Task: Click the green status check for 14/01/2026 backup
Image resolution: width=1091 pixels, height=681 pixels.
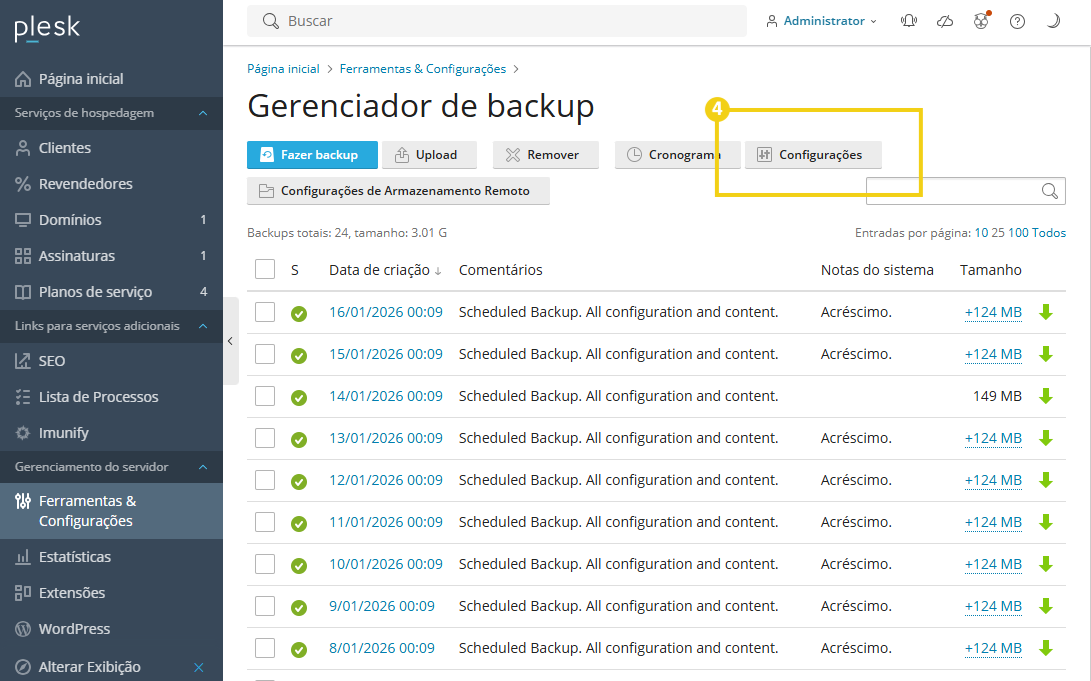Action: [299, 396]
